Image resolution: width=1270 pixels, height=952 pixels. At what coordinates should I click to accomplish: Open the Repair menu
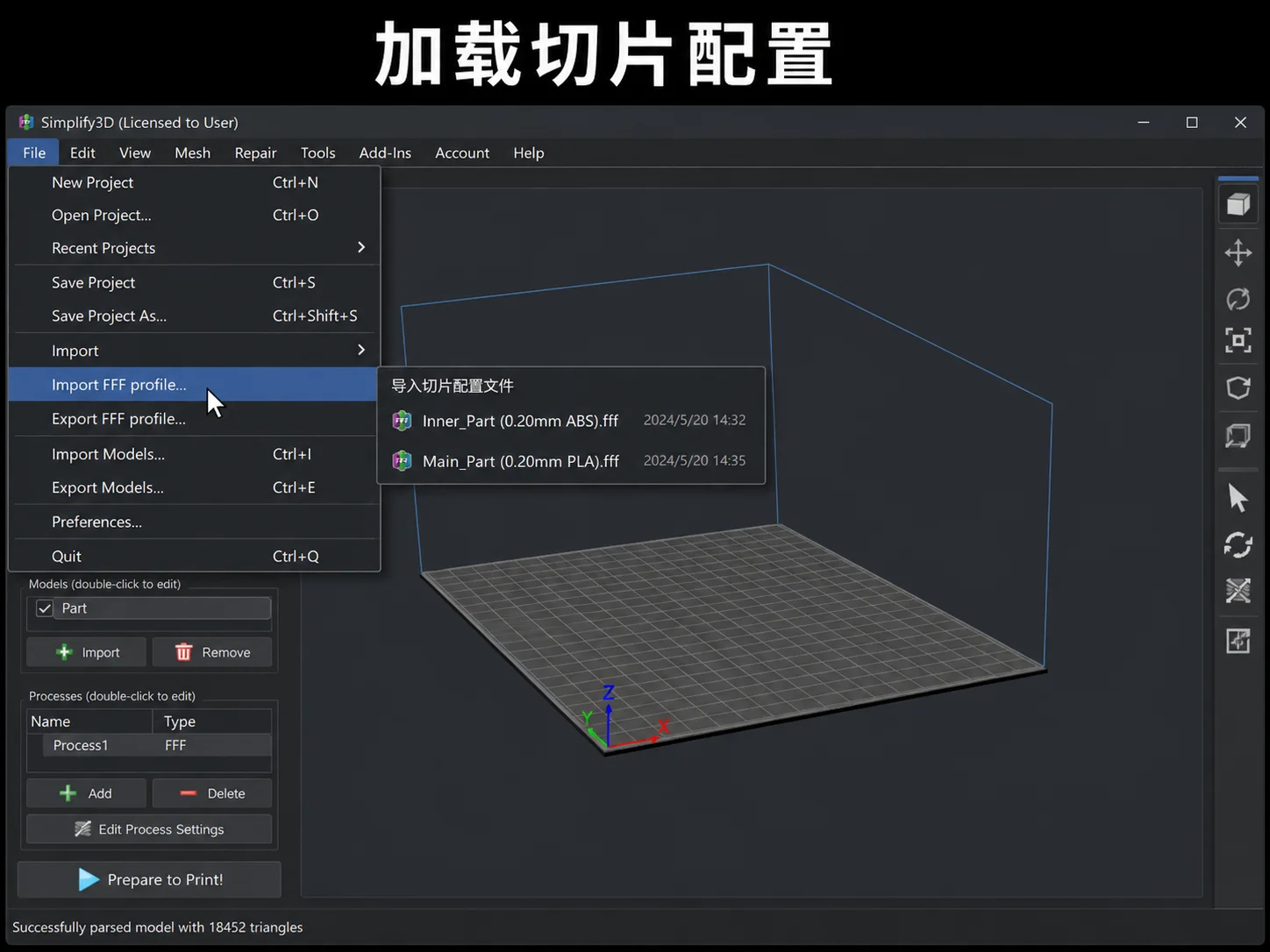tap(255, 153)
